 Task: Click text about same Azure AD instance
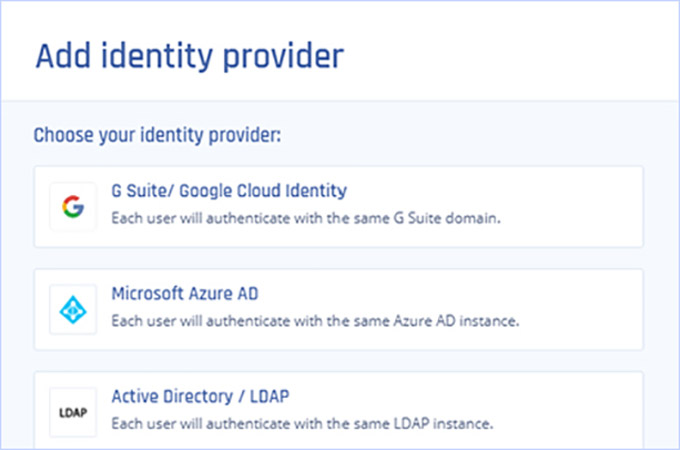[x=315, y=321]
